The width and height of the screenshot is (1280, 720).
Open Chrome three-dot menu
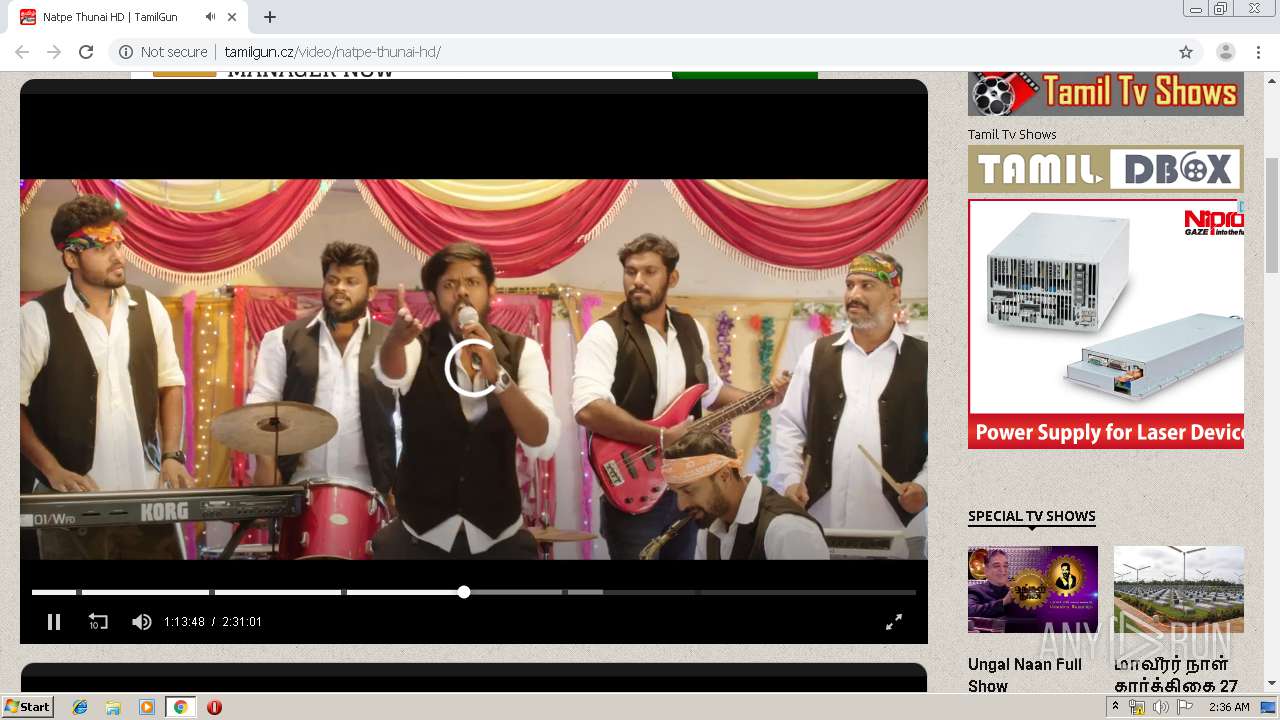tap(1257, 52)
